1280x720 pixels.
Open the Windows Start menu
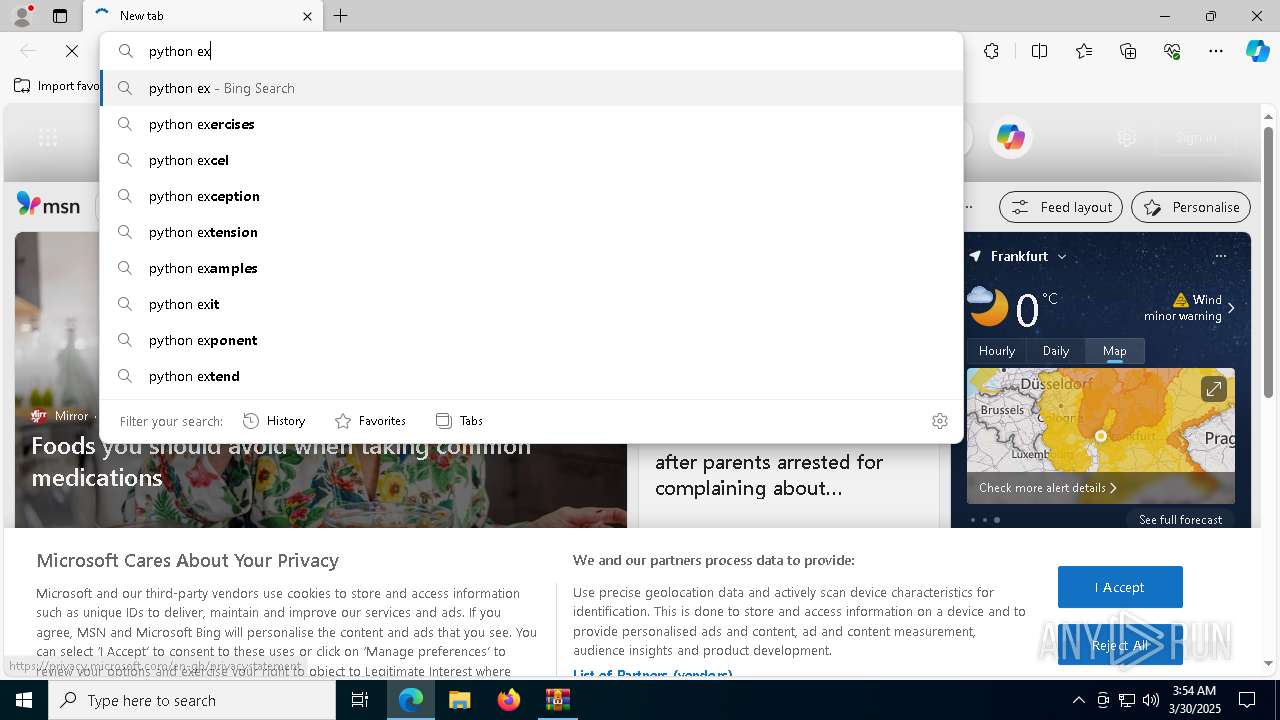click(x=24, y=700)
